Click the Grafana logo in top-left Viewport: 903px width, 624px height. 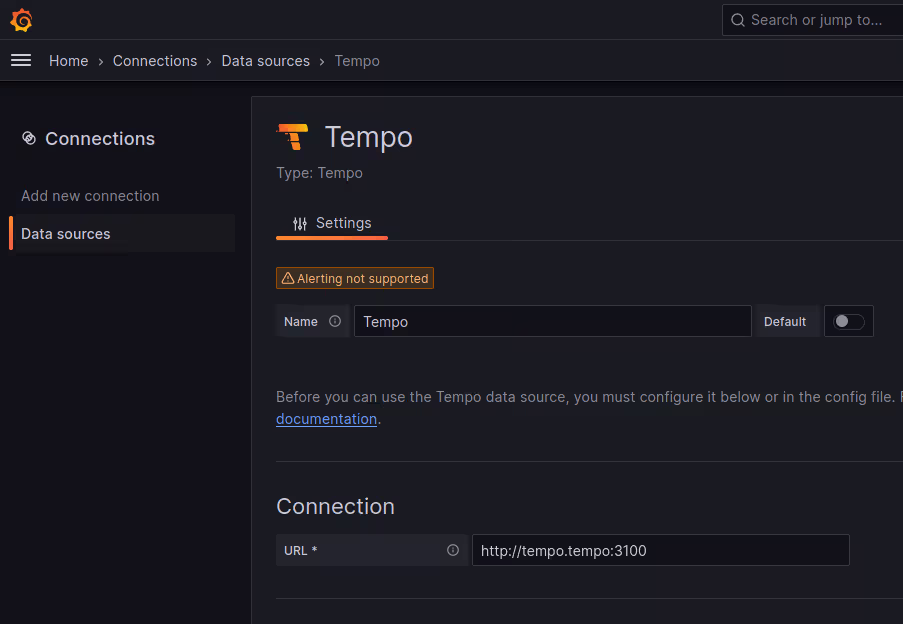pyautogui.click(x=21, y=20)
